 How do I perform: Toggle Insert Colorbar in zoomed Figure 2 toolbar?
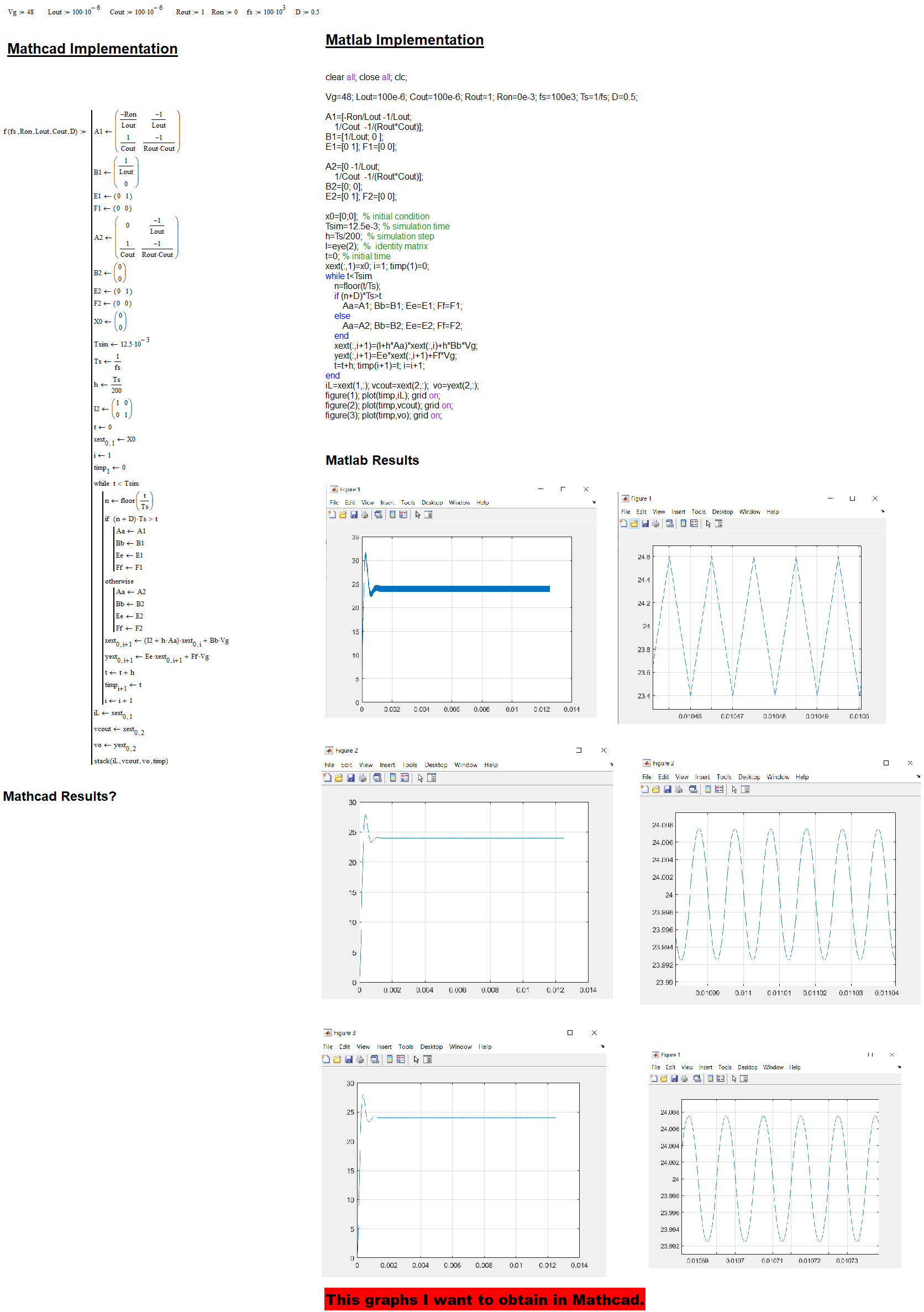pyautogui.click(x=708, y=789)
